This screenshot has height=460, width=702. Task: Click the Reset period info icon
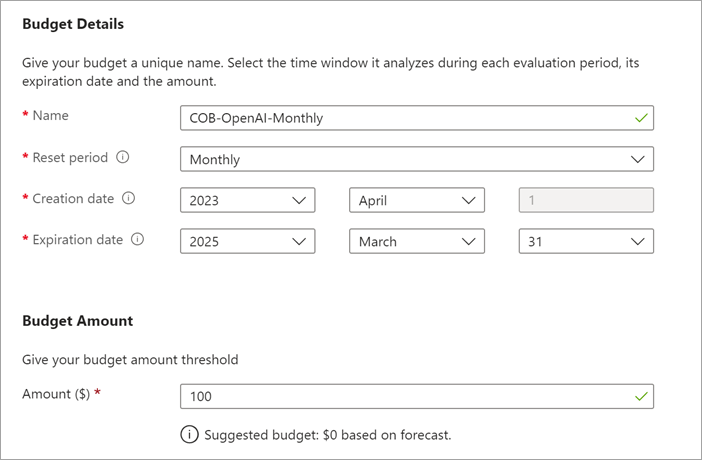(x=123, y=158)
